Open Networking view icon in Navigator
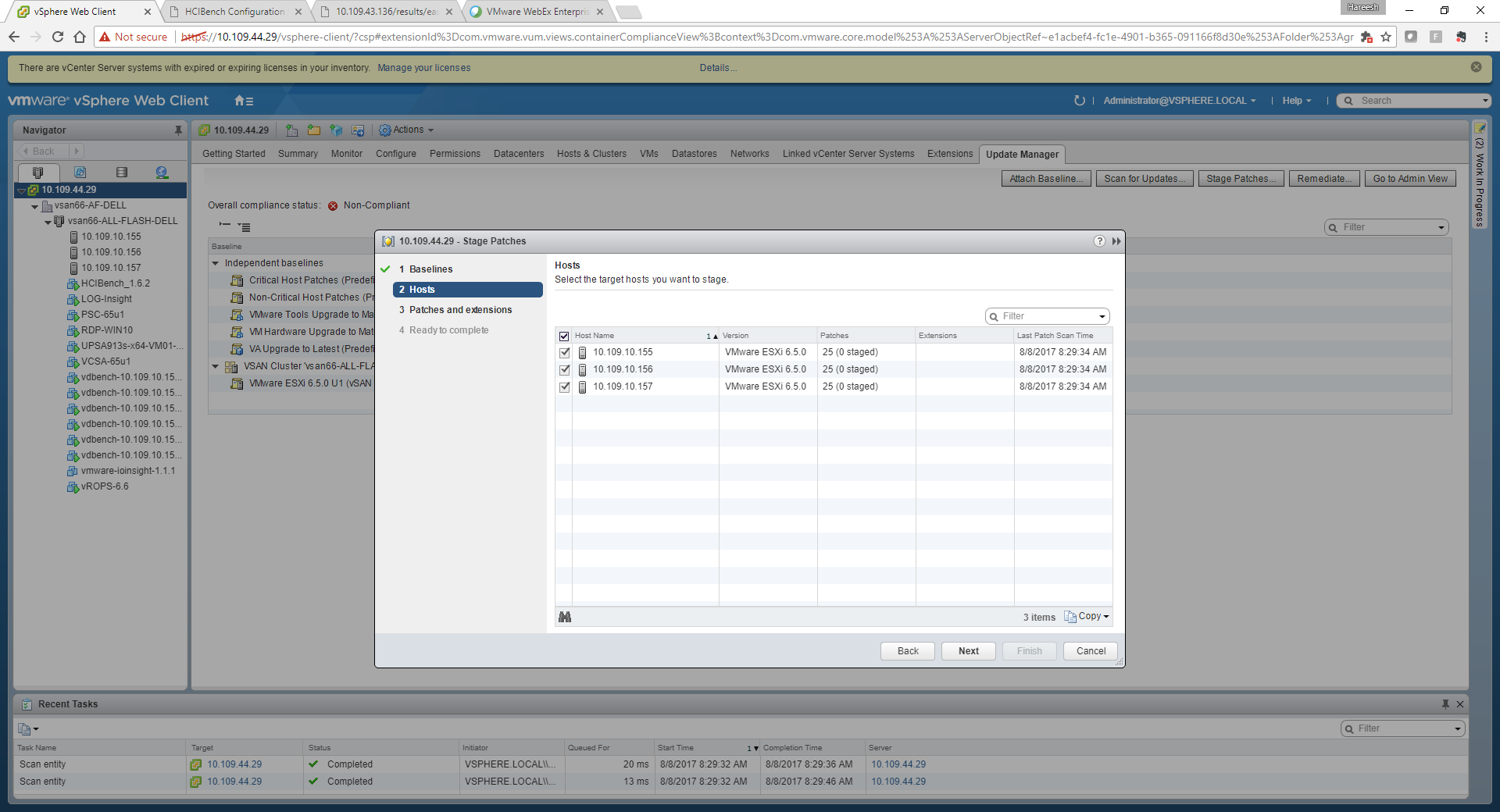Screen dimensions: 1500x812 click(x=162, y=173)
